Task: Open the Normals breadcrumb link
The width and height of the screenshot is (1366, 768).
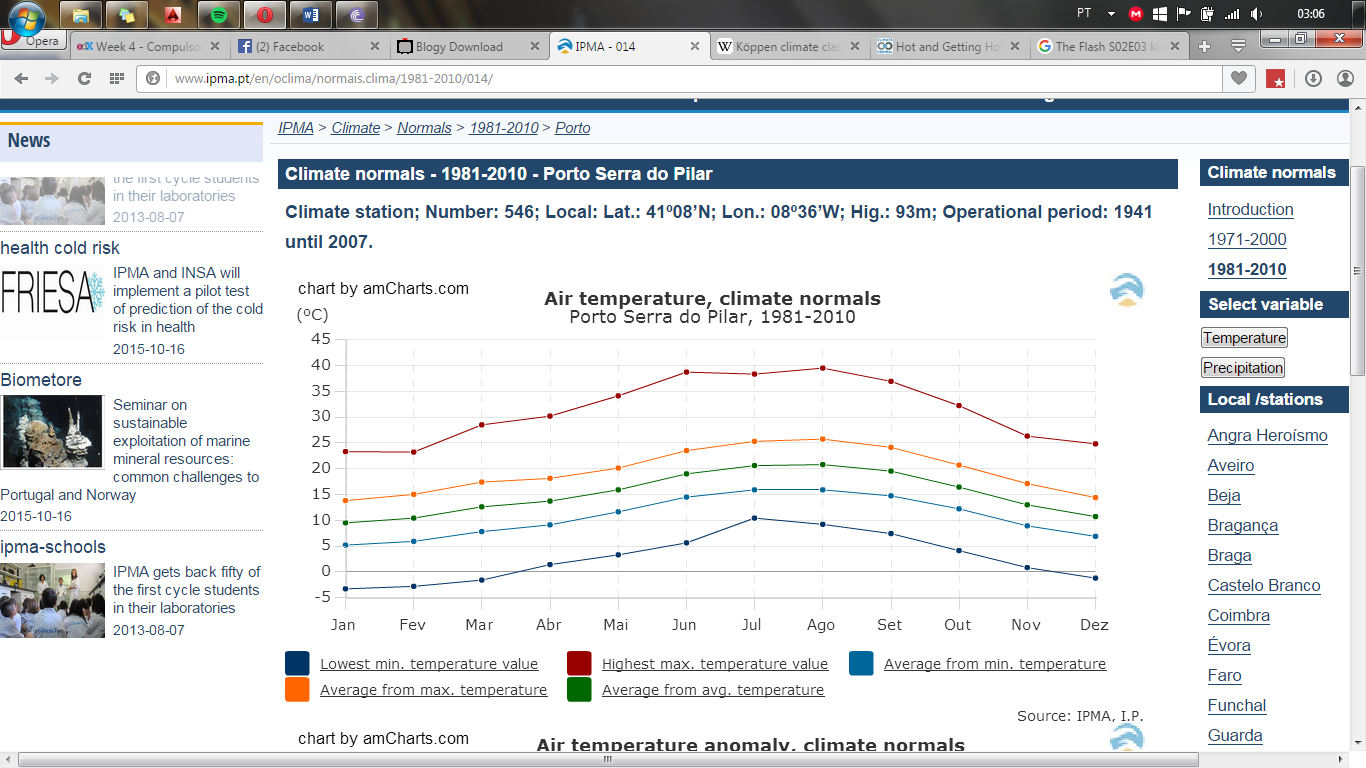Action: pyautogui.click(x=425, y=128)
